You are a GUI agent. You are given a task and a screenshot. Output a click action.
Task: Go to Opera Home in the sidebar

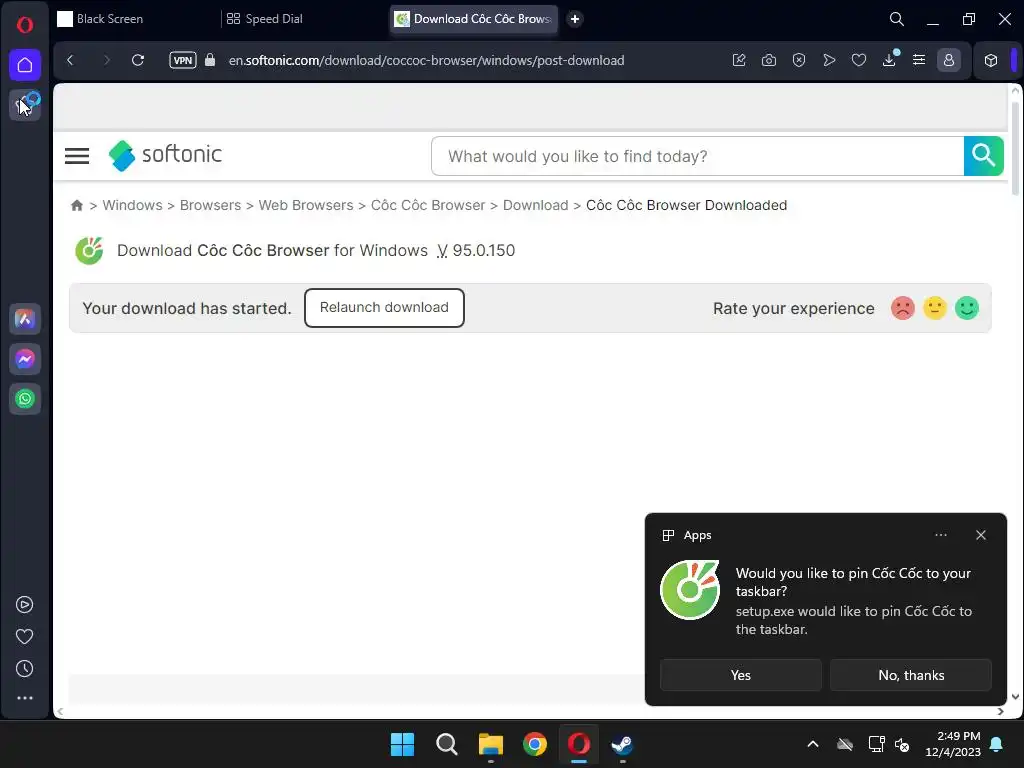point(25,65)
